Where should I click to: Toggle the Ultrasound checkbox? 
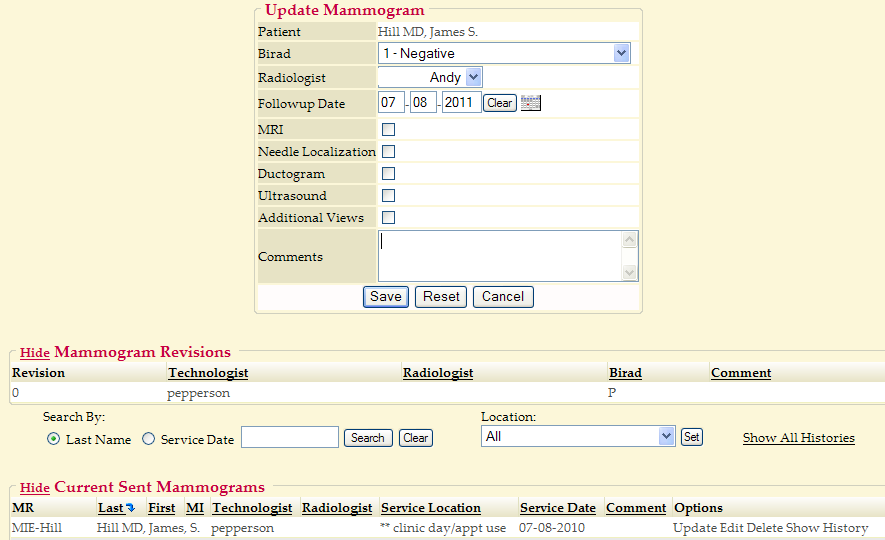pos(388,195)
